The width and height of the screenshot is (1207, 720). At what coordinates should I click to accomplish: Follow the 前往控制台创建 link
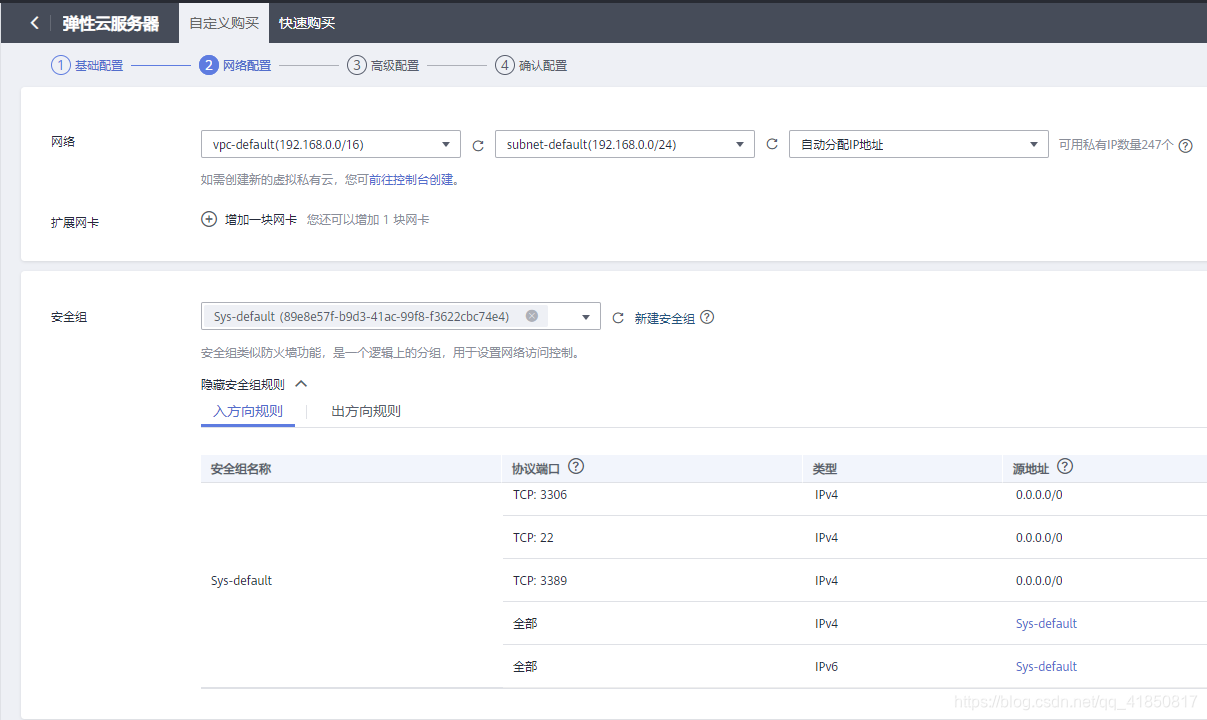[x=413, y=180]
